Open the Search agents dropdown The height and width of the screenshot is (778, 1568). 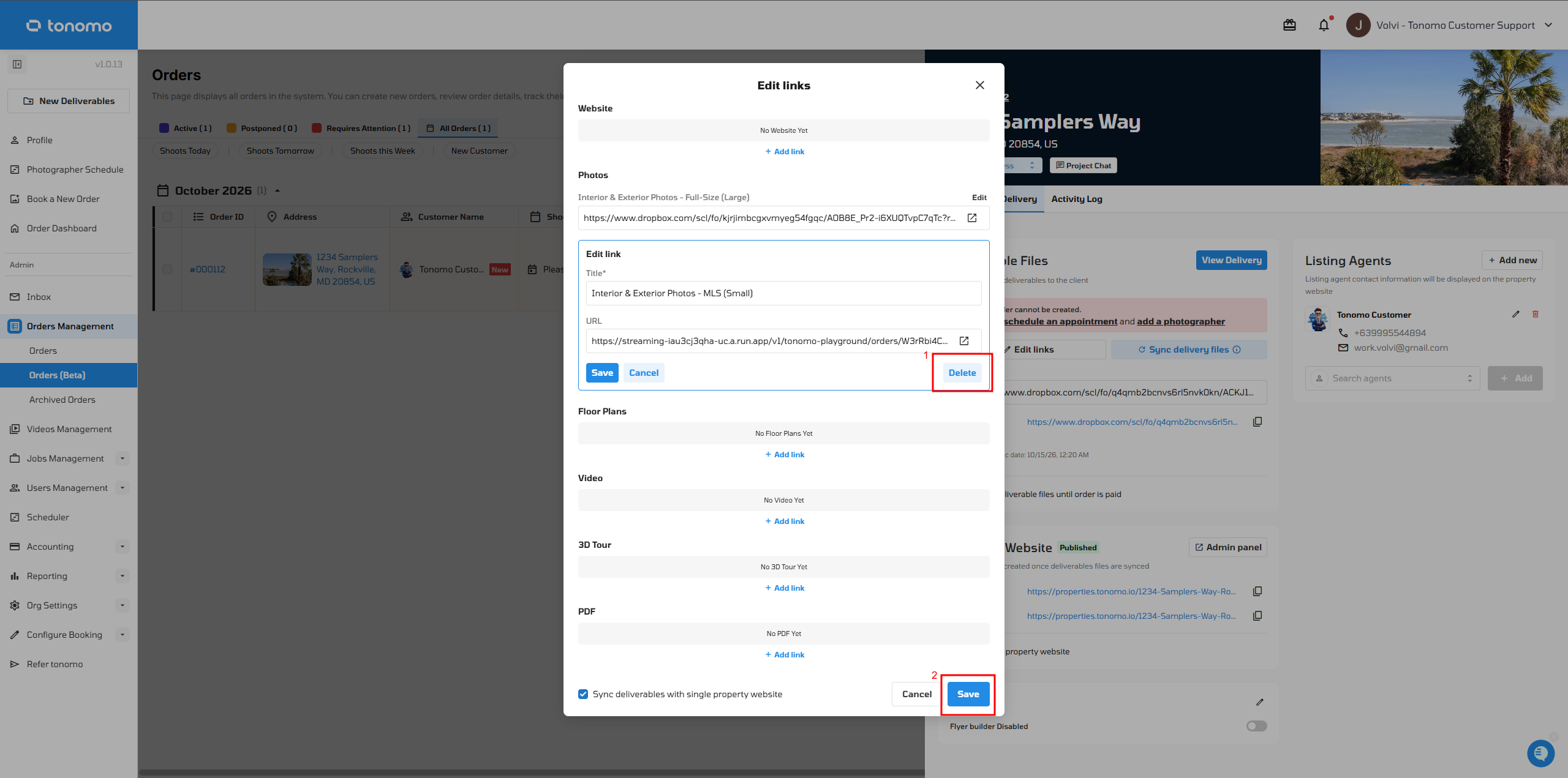pyautogui.click(x=1392, y=378)
